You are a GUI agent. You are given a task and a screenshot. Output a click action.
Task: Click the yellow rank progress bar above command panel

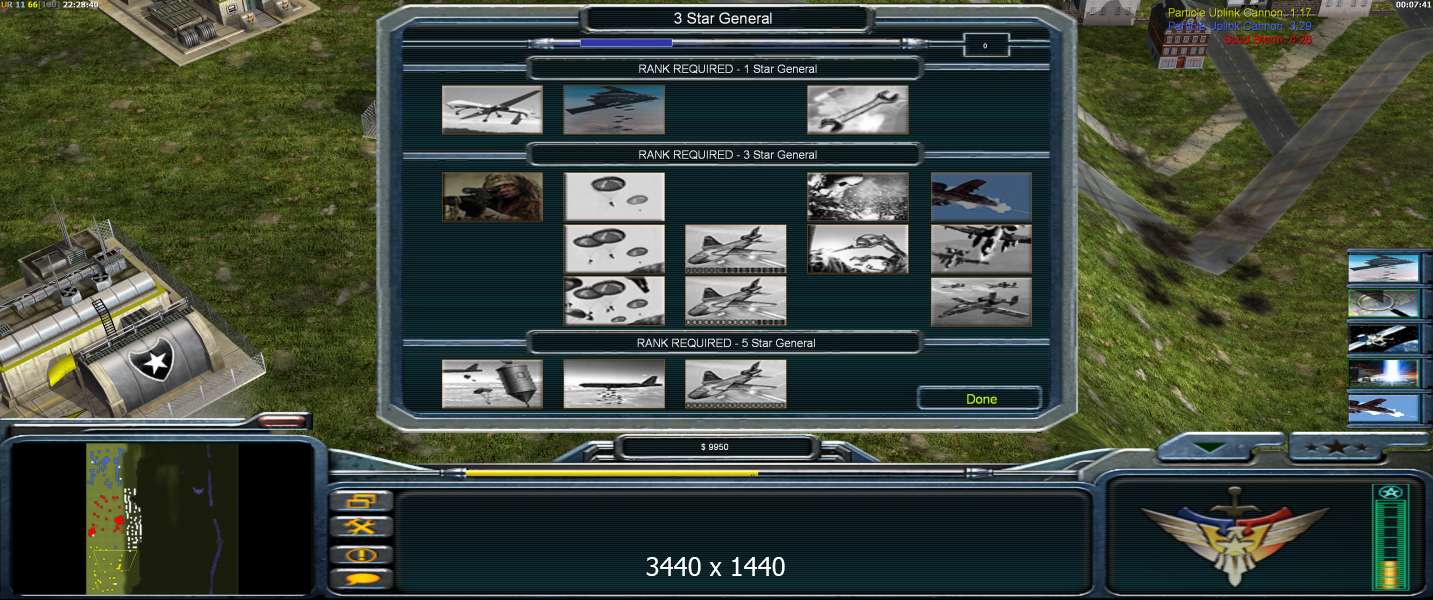click(612, 473)
